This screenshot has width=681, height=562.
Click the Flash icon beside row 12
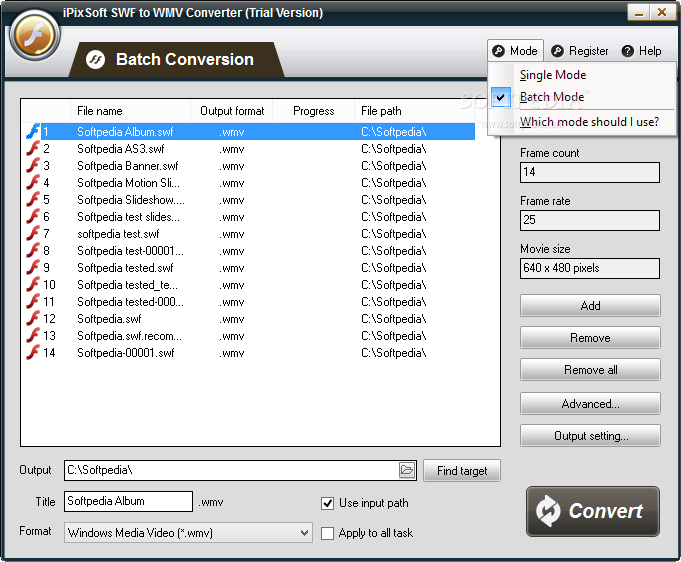(33, 318)
